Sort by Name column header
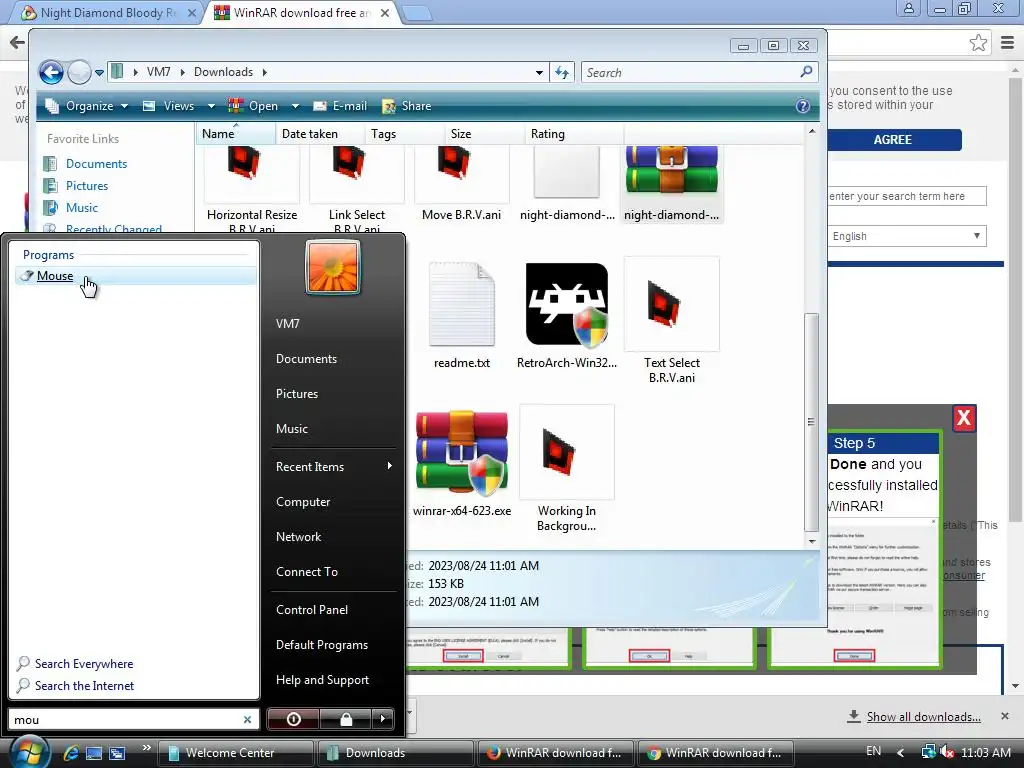1024x768 pixels. tap(236, 133)
